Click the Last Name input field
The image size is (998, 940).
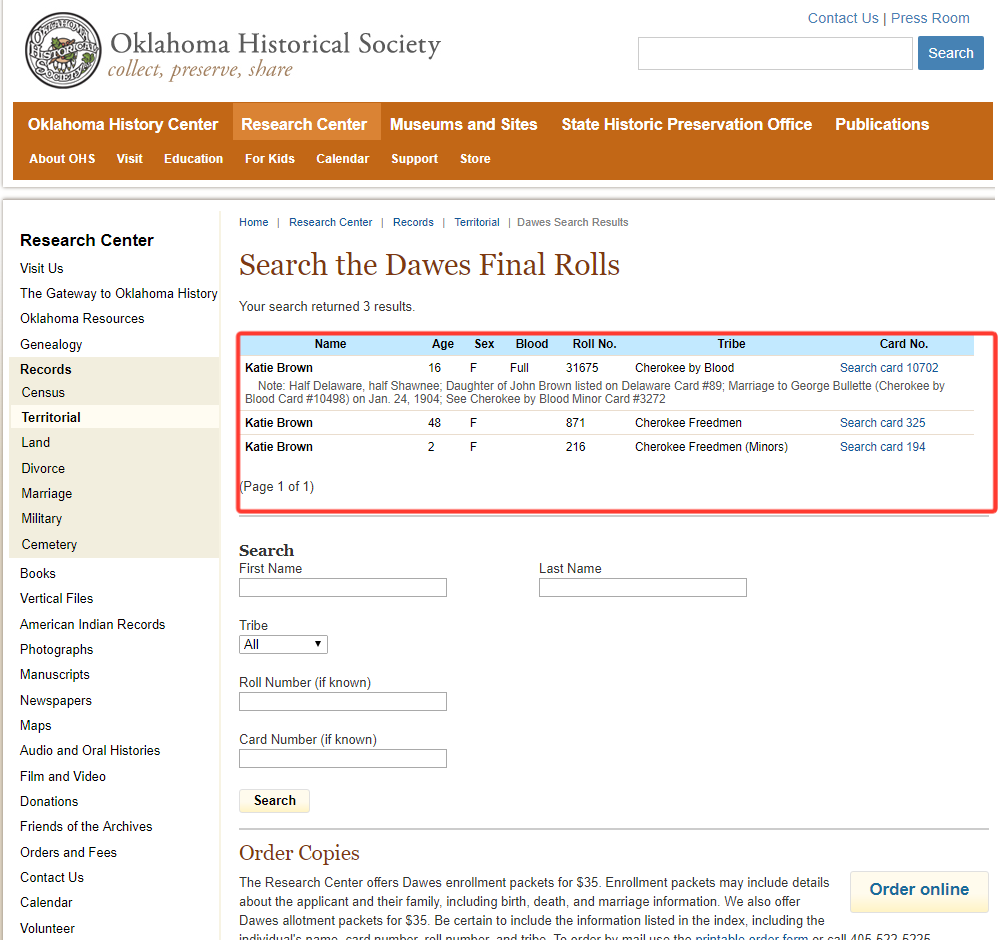(x=642, y=587)
